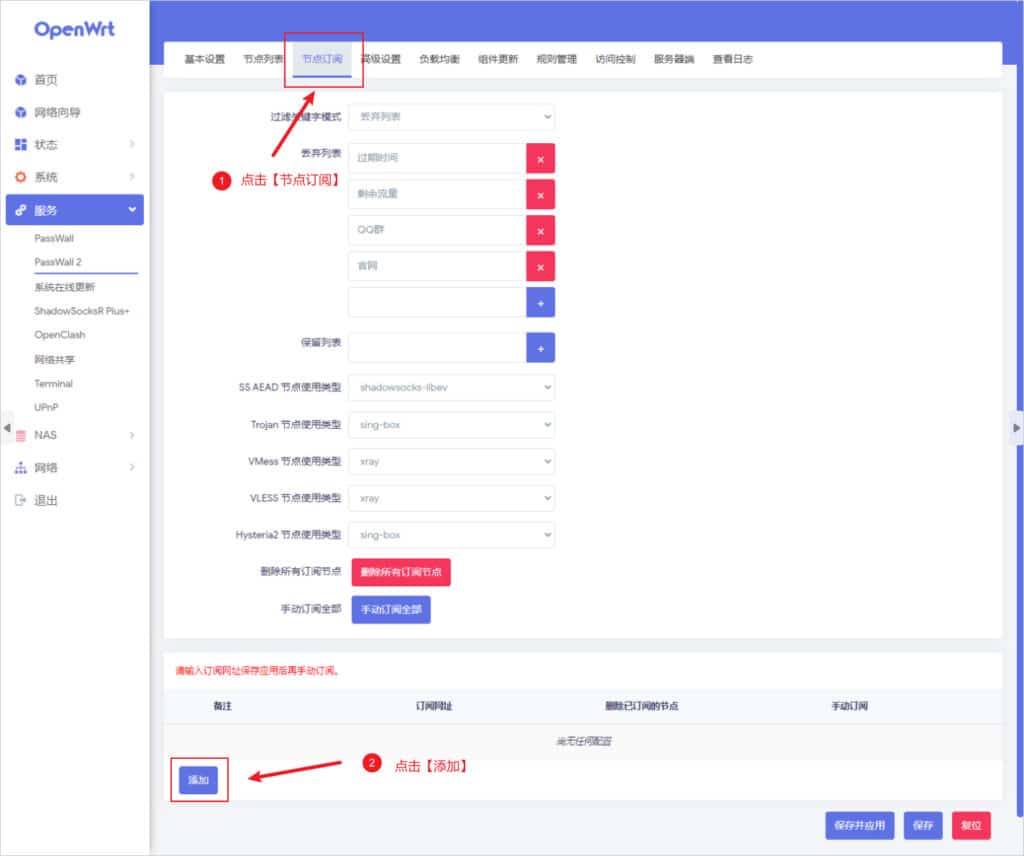Click the 系统 gear icon
Viewport: 1024px width, 856px height.
click(x=21, y=177)
